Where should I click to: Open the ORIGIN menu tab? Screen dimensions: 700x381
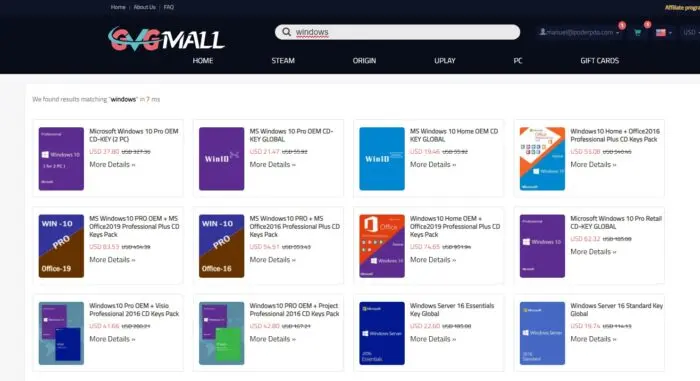(x=364, y=60)
